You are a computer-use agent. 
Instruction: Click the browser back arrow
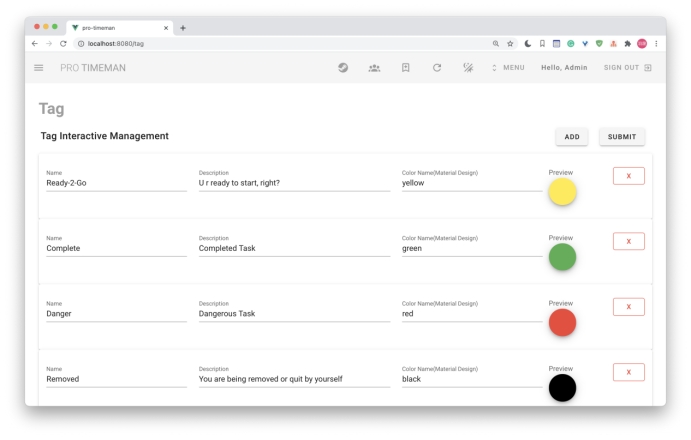tap(35, 44)
